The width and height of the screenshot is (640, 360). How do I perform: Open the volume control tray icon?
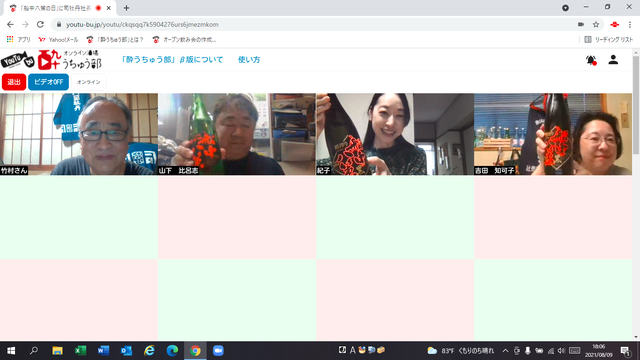[561, 351]
